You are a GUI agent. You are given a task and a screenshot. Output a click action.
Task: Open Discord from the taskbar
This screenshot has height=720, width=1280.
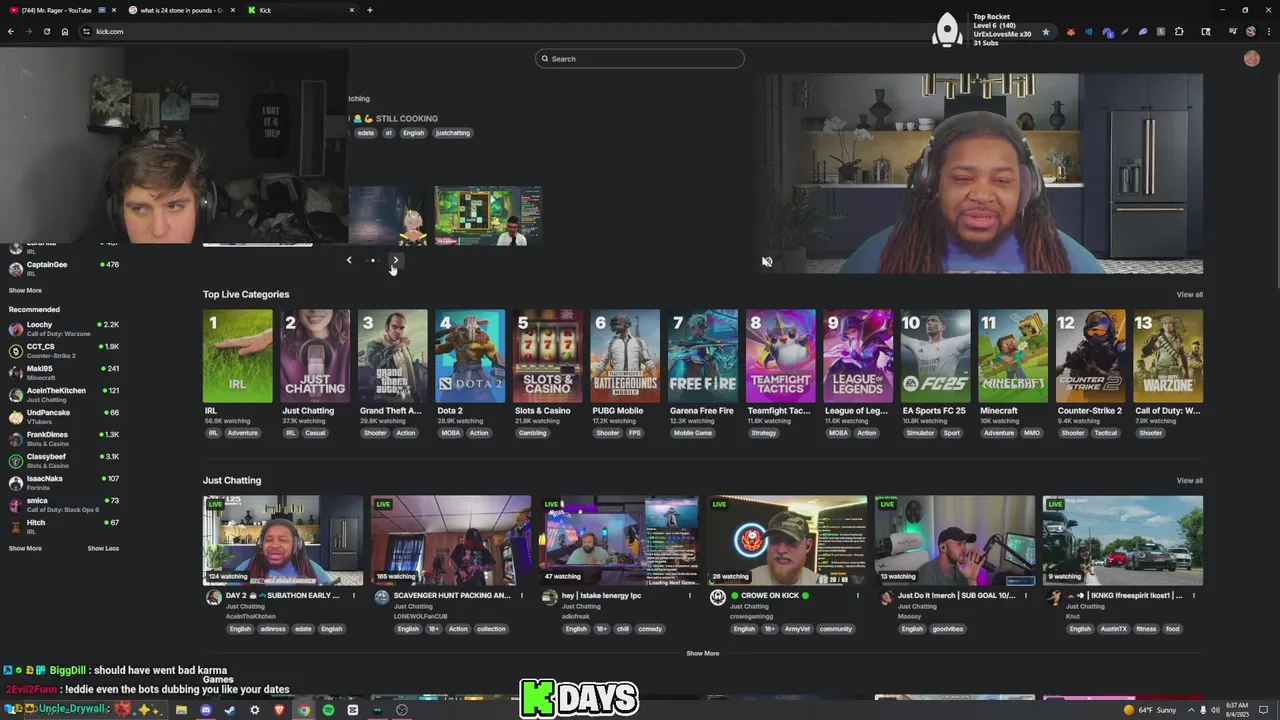click(x=206, y=710)
